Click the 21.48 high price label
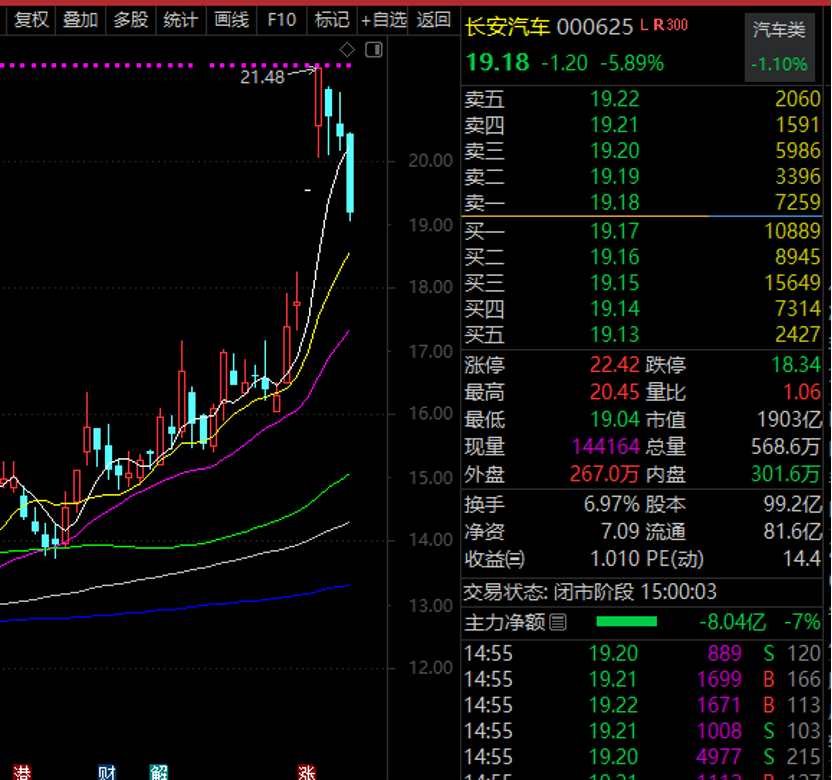Image resolution: width=832 pixels, height=780 pixels. tap(262, 77)
